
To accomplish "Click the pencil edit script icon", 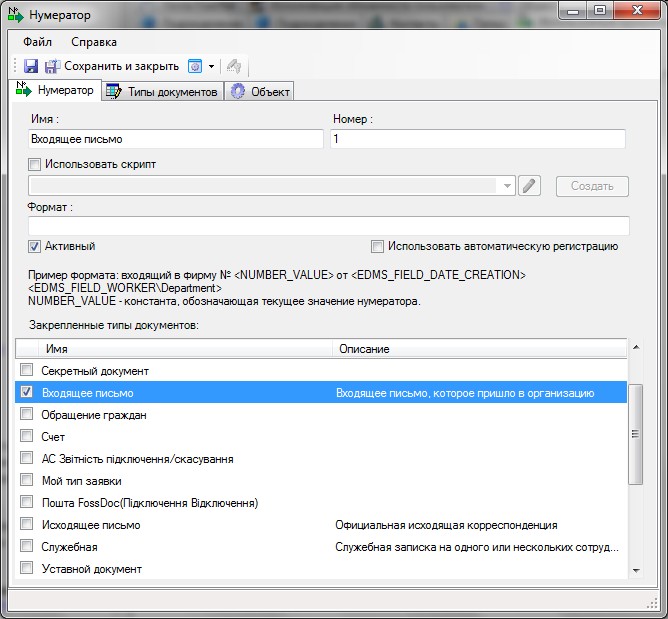I will (530, 186).
